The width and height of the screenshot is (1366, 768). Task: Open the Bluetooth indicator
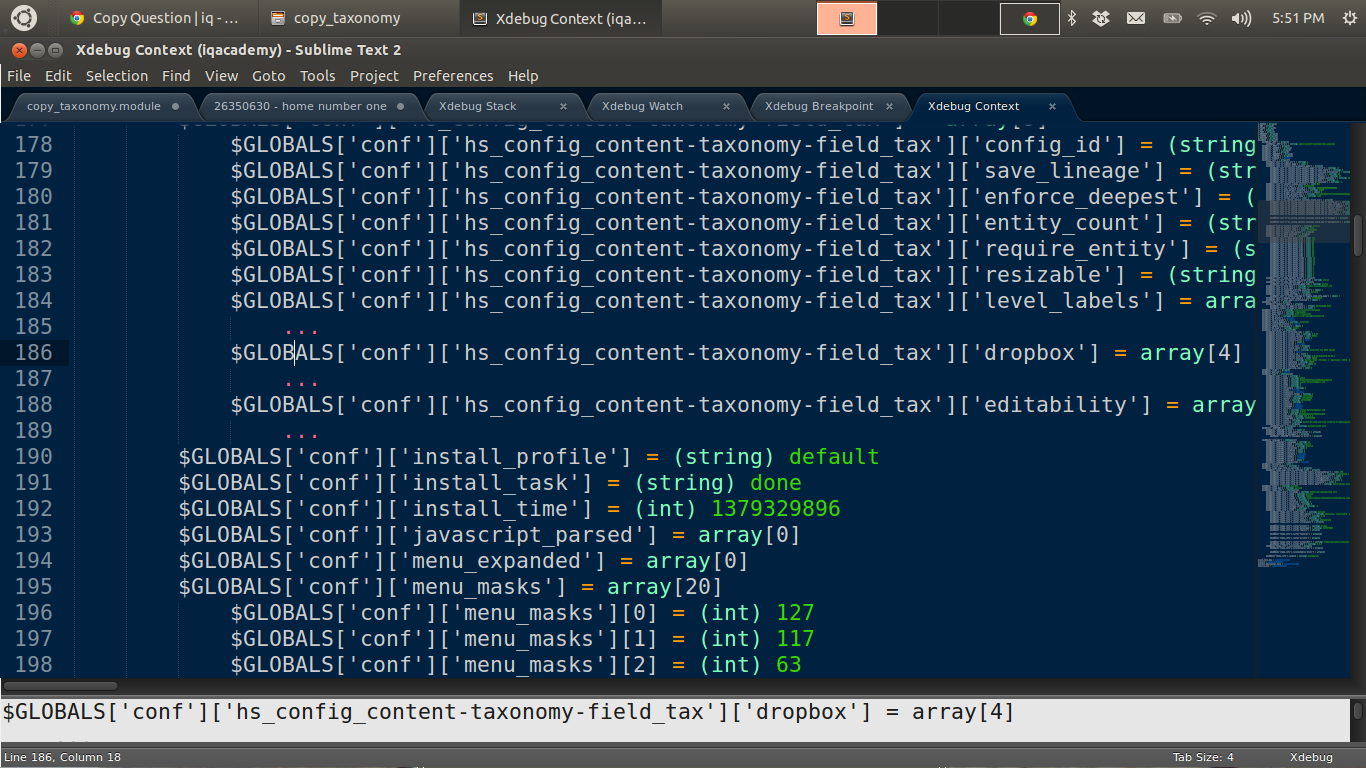(x=1072, y=18)
